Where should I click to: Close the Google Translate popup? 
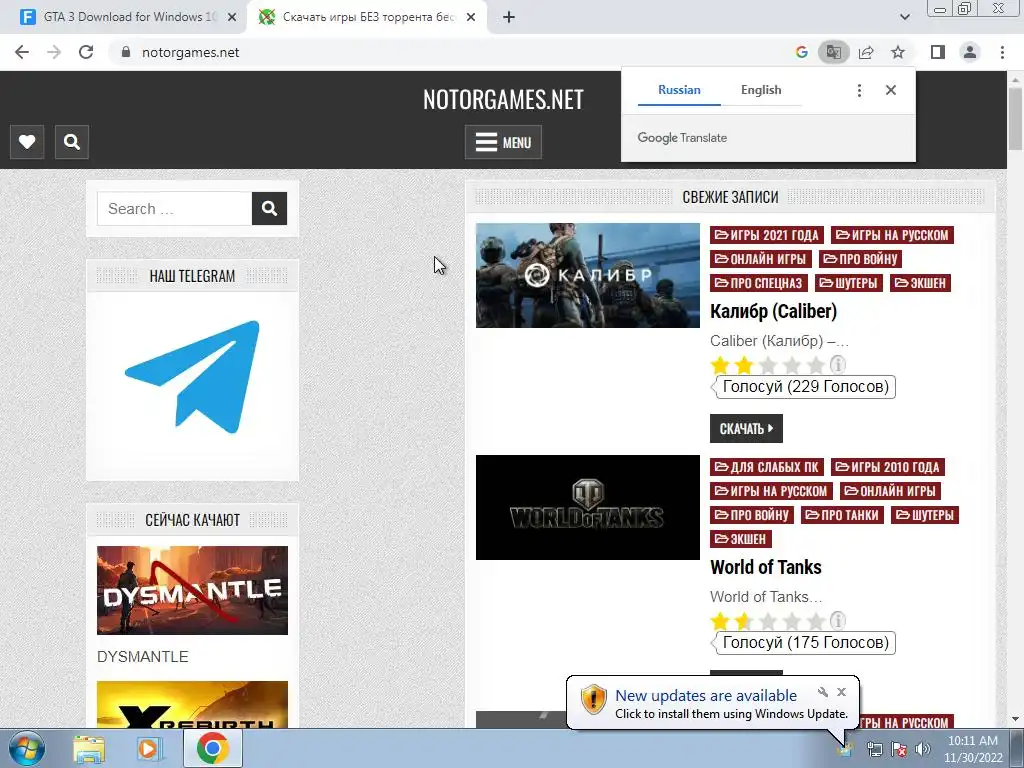890,90
